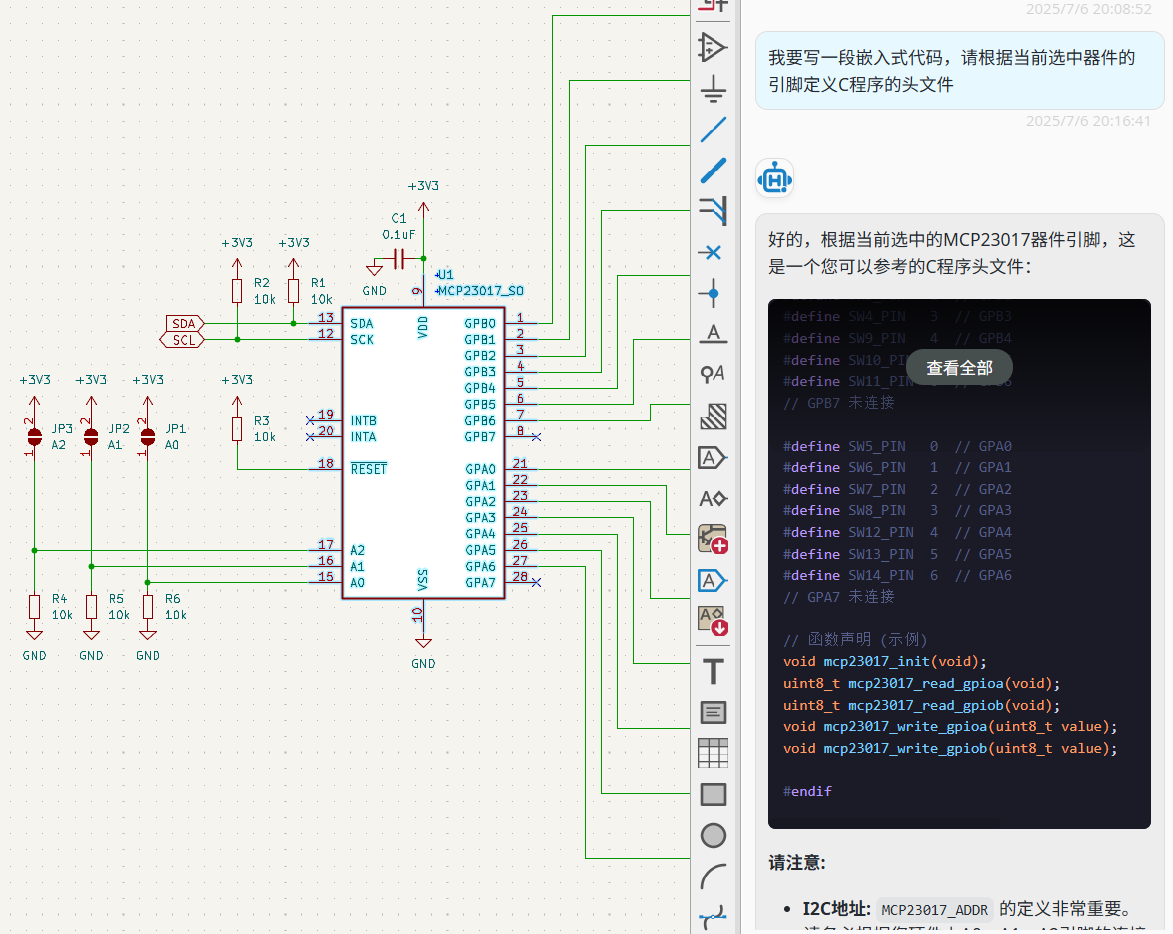Select the Hierarchical Label tool

tap(713, 498)
